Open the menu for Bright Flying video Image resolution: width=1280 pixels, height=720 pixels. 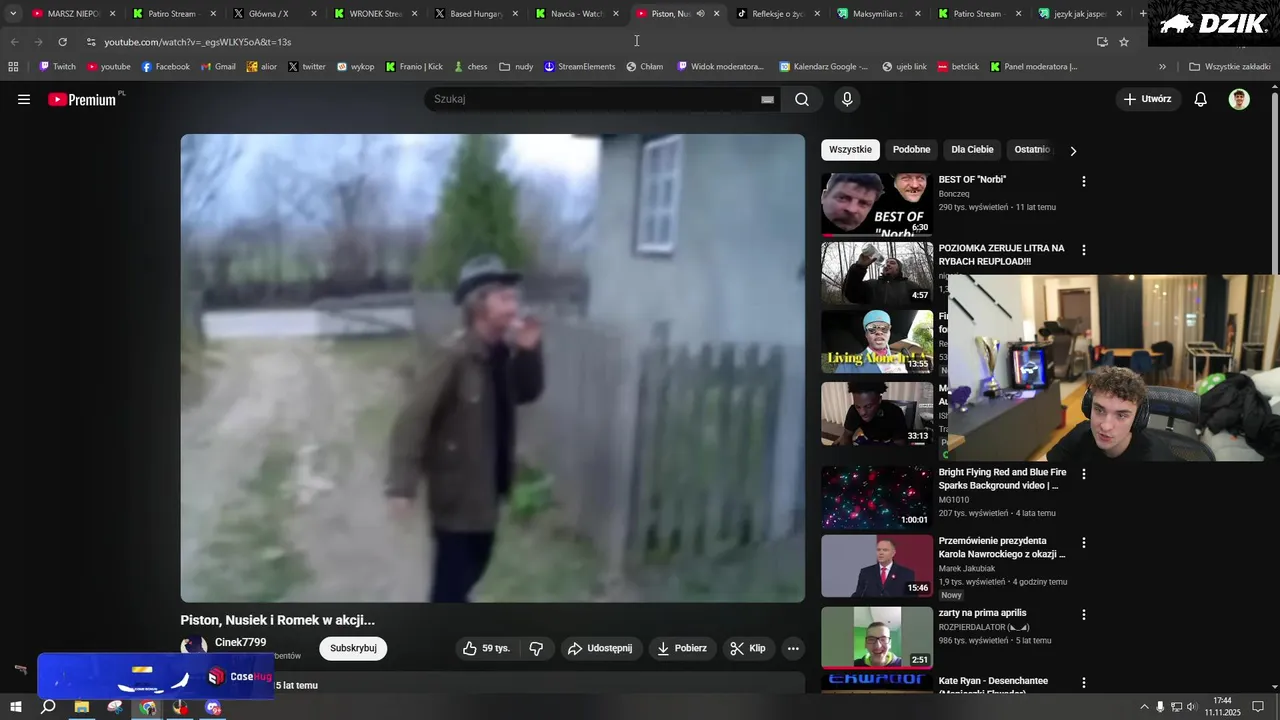pos(1083,474)
